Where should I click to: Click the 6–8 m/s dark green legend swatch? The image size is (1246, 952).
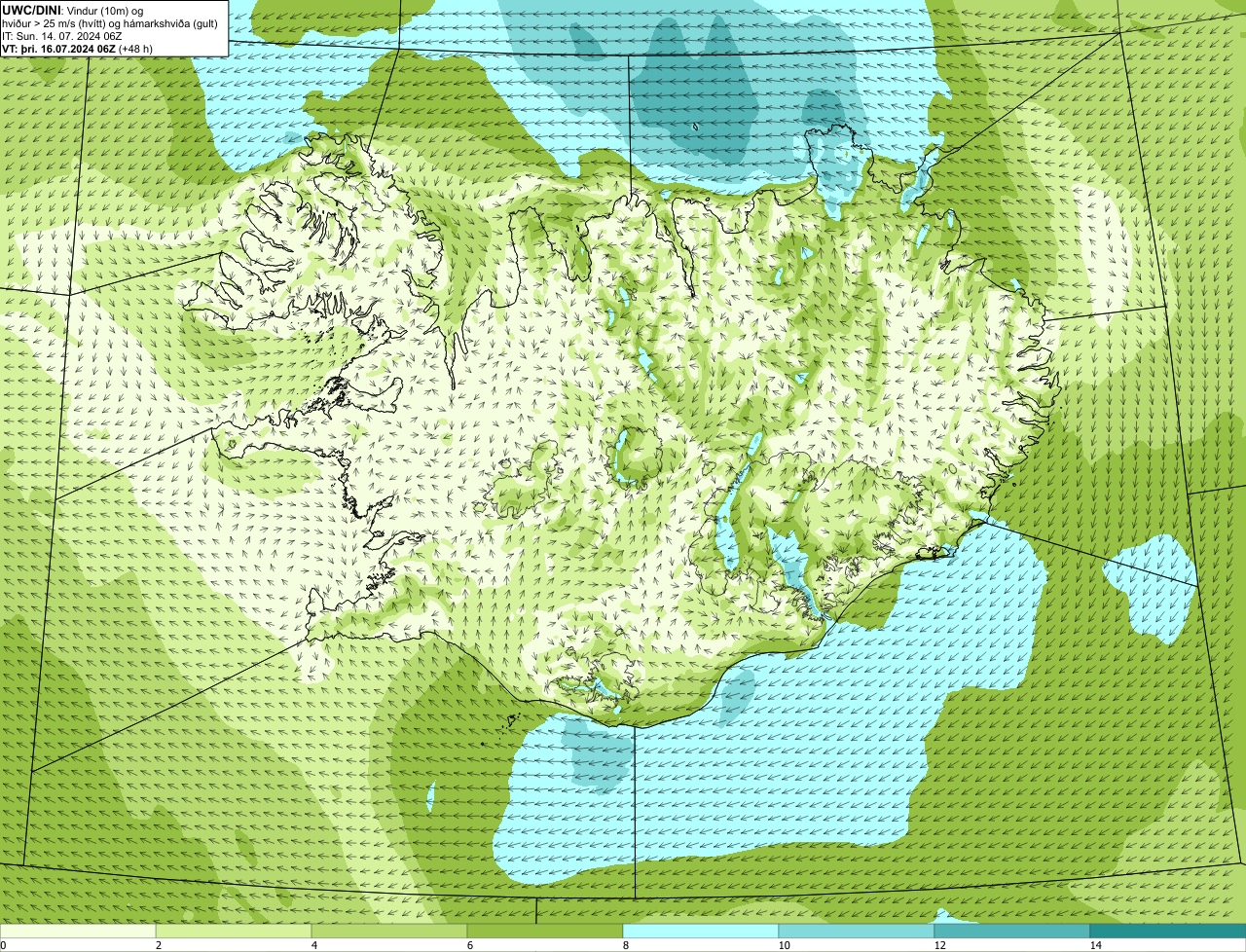(x=545, y=931)
